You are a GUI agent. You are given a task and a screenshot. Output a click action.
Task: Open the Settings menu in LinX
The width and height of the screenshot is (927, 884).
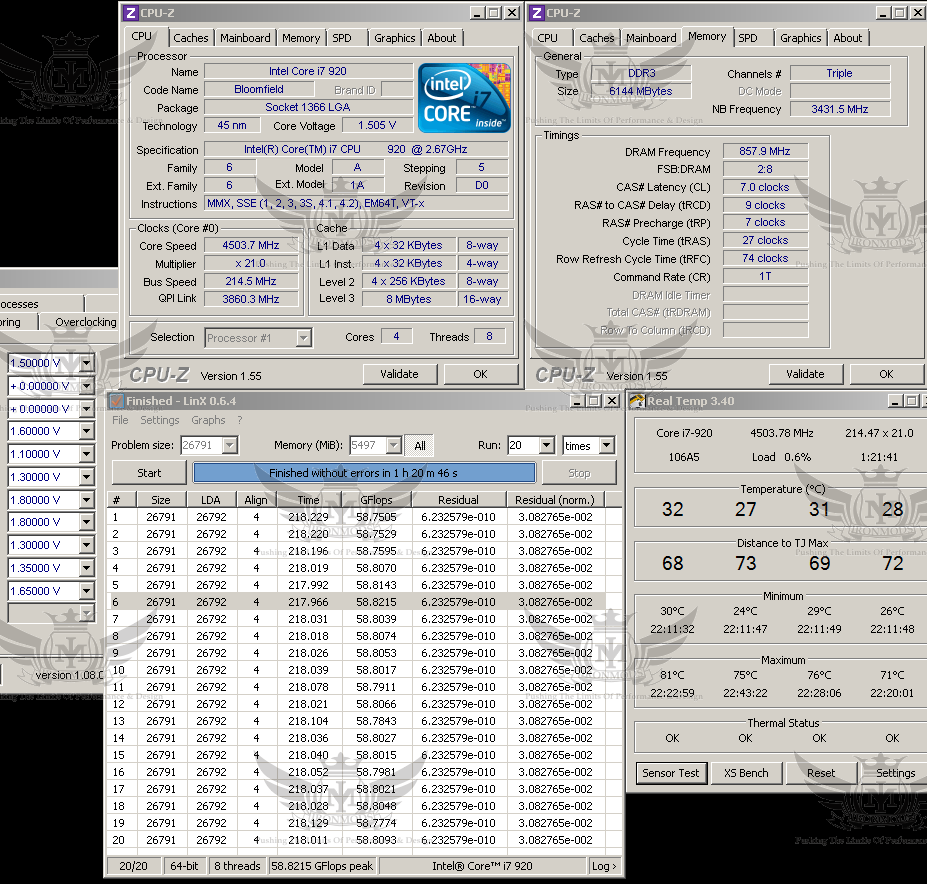(160, 420)
